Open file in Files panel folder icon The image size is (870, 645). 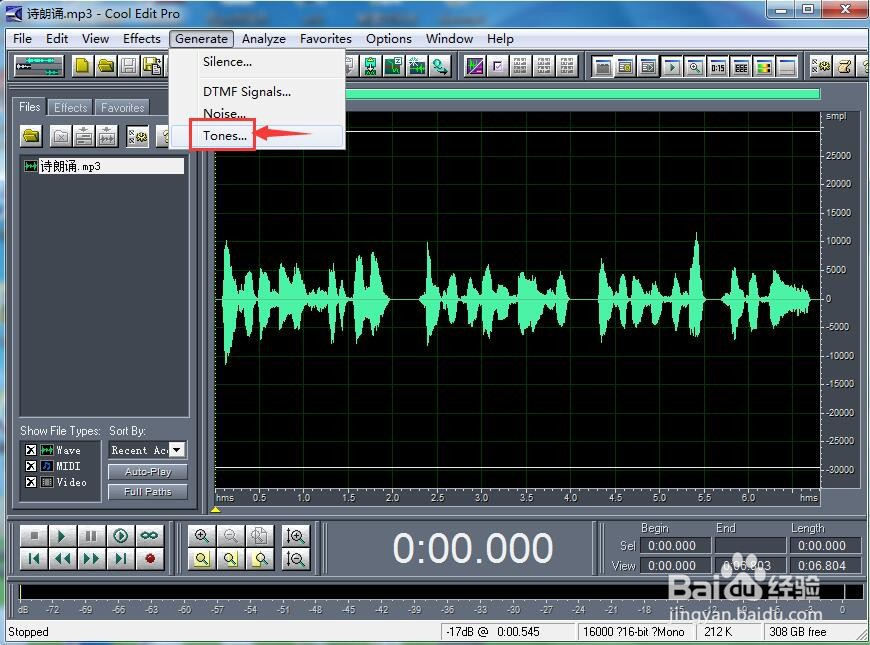pos(31,136)
